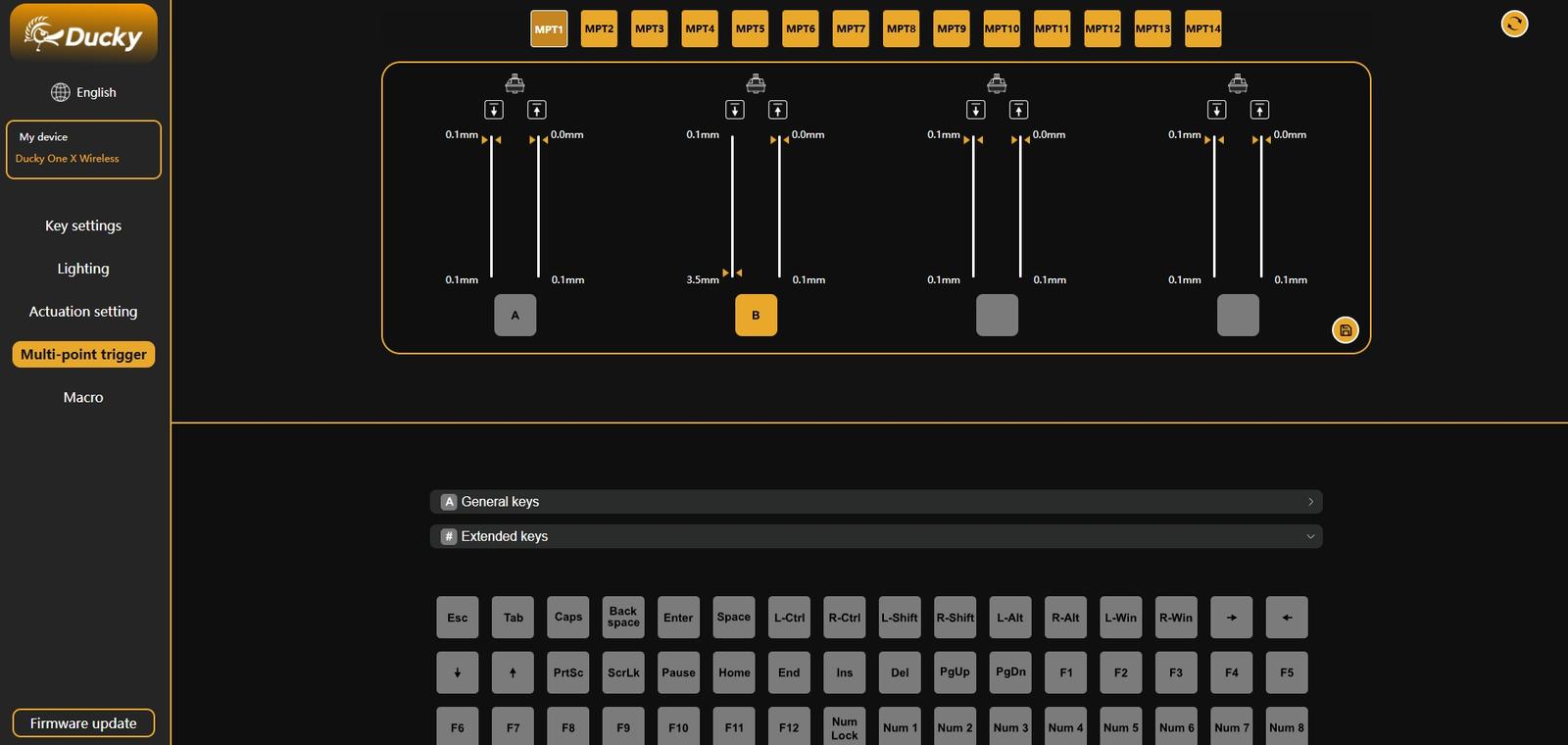Click the # badge beside Extended keys
This screenshot has width=1568, height=745.
point(449,536)
